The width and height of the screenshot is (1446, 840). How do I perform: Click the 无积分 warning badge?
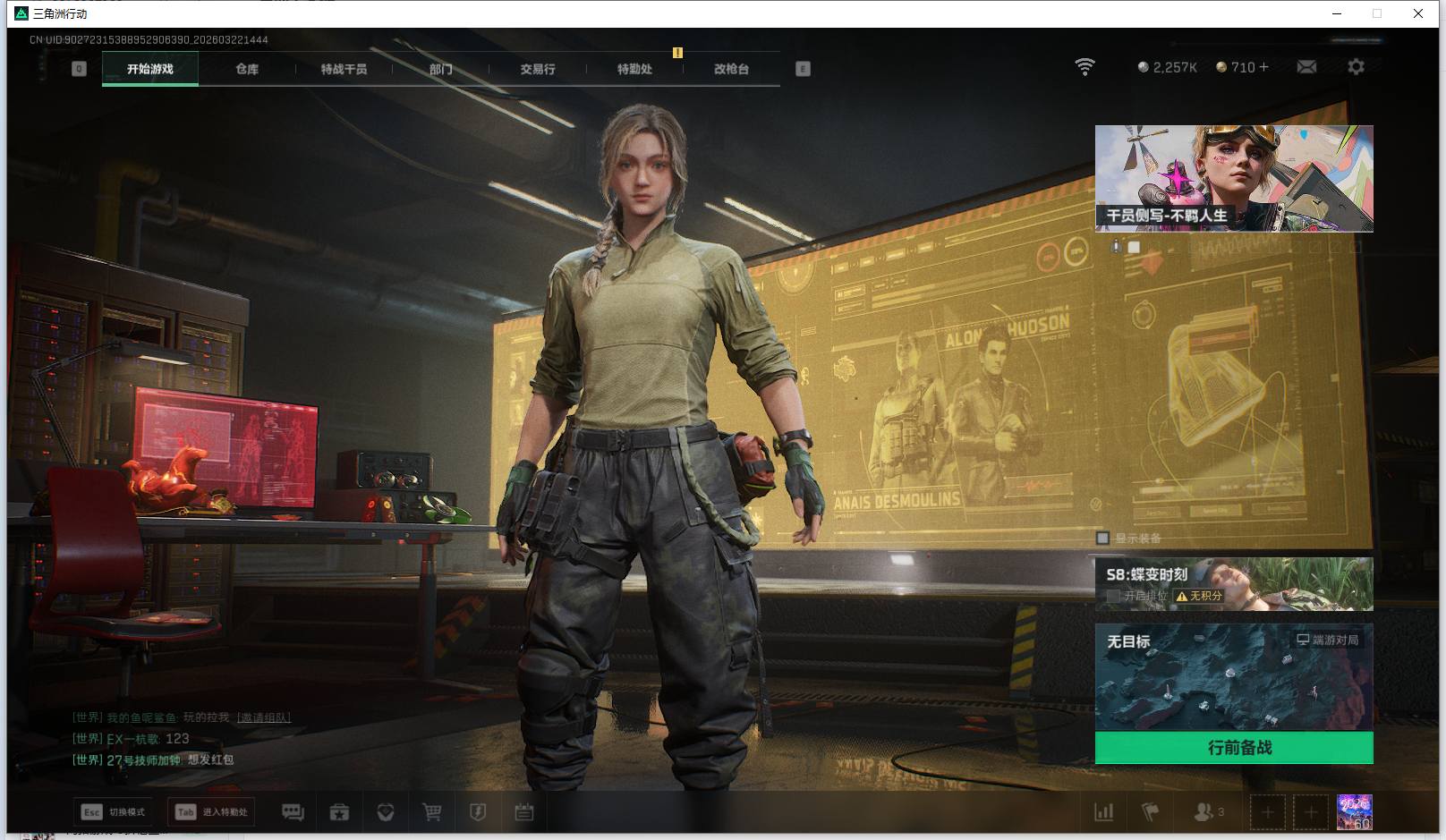(x=1199, y=596)
